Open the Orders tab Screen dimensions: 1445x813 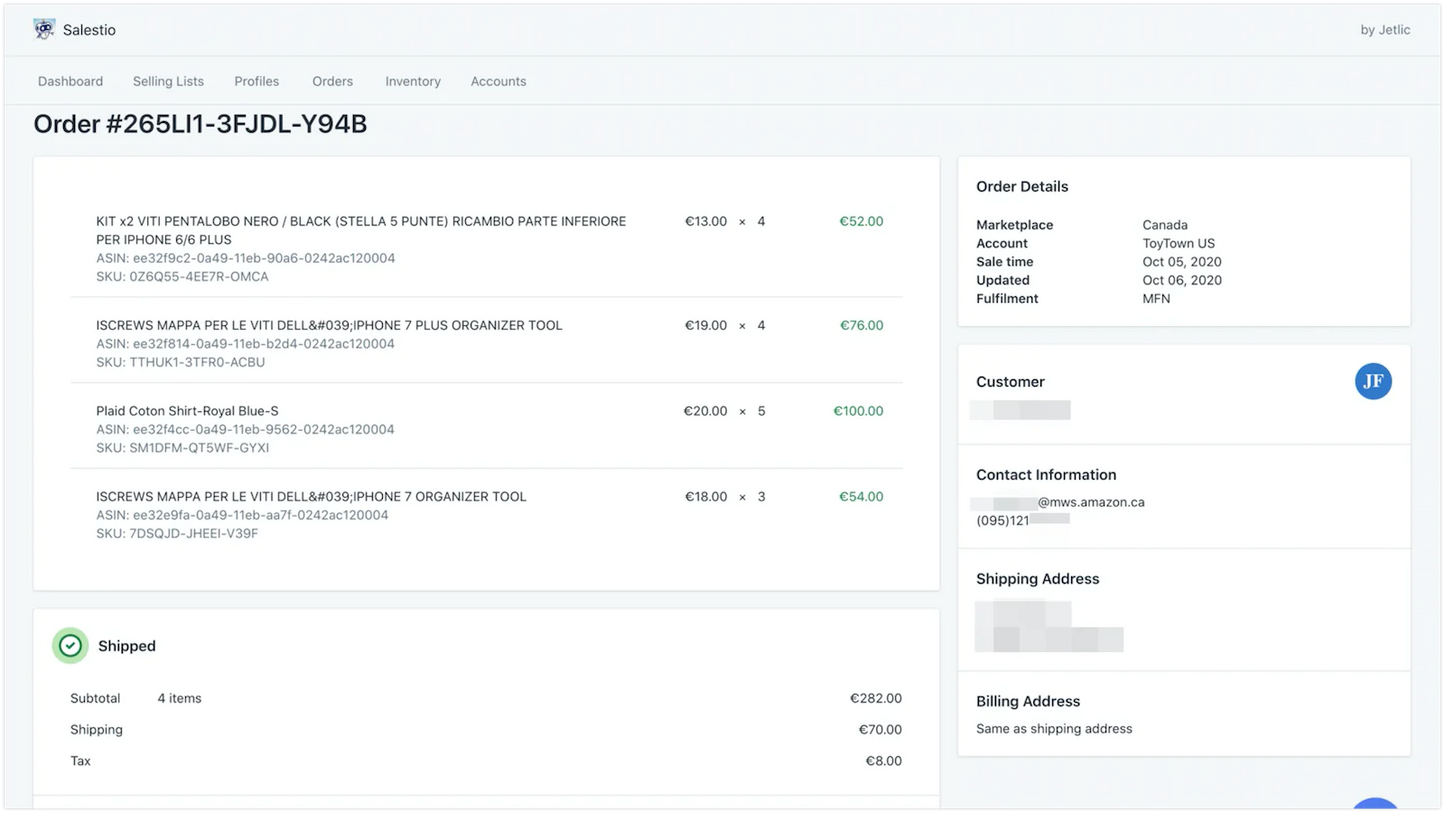point(332,81)
